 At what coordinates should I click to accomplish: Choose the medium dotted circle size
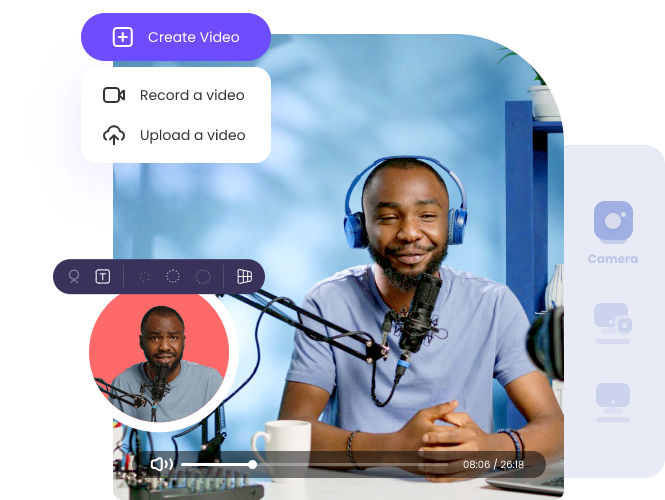(x=172, y=277)
